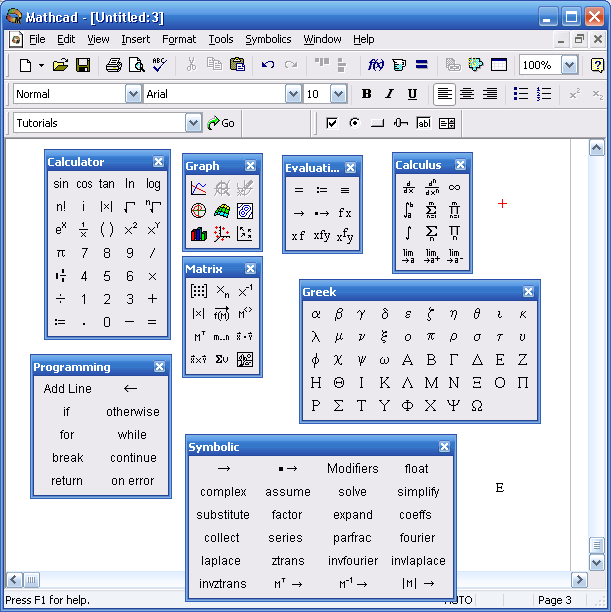Open the Symbolics menu

pos(268,39)
